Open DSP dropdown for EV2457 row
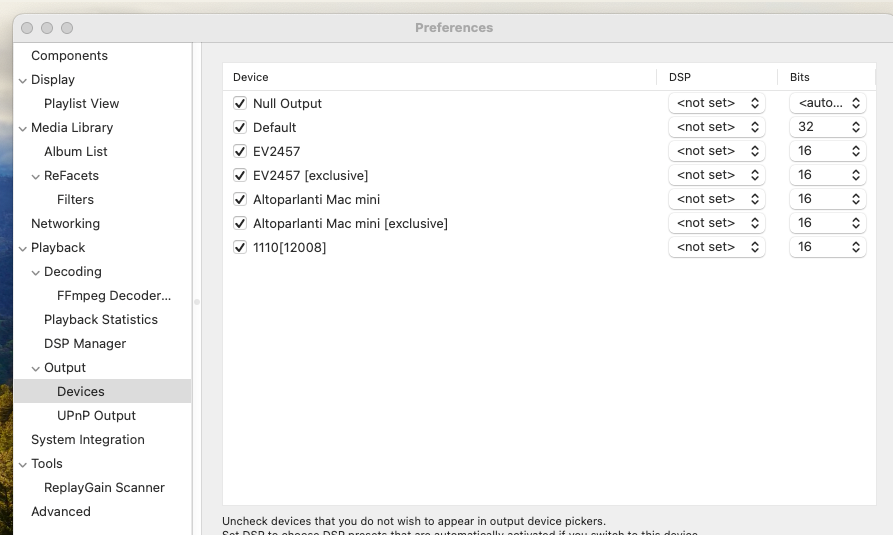The image size is (893, 535). click(716, 150)
